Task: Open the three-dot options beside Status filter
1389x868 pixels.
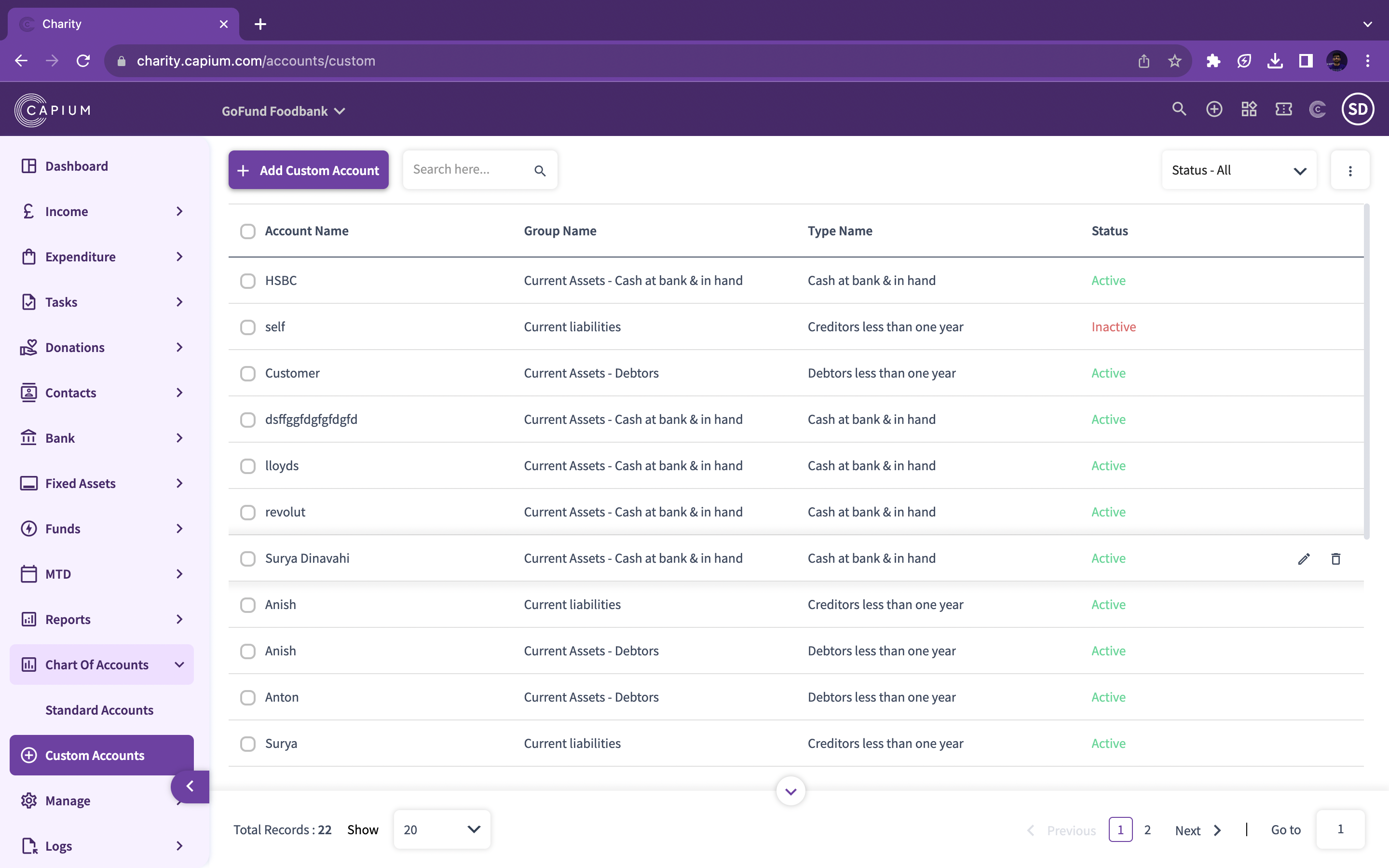Action: click(1350, 171)
